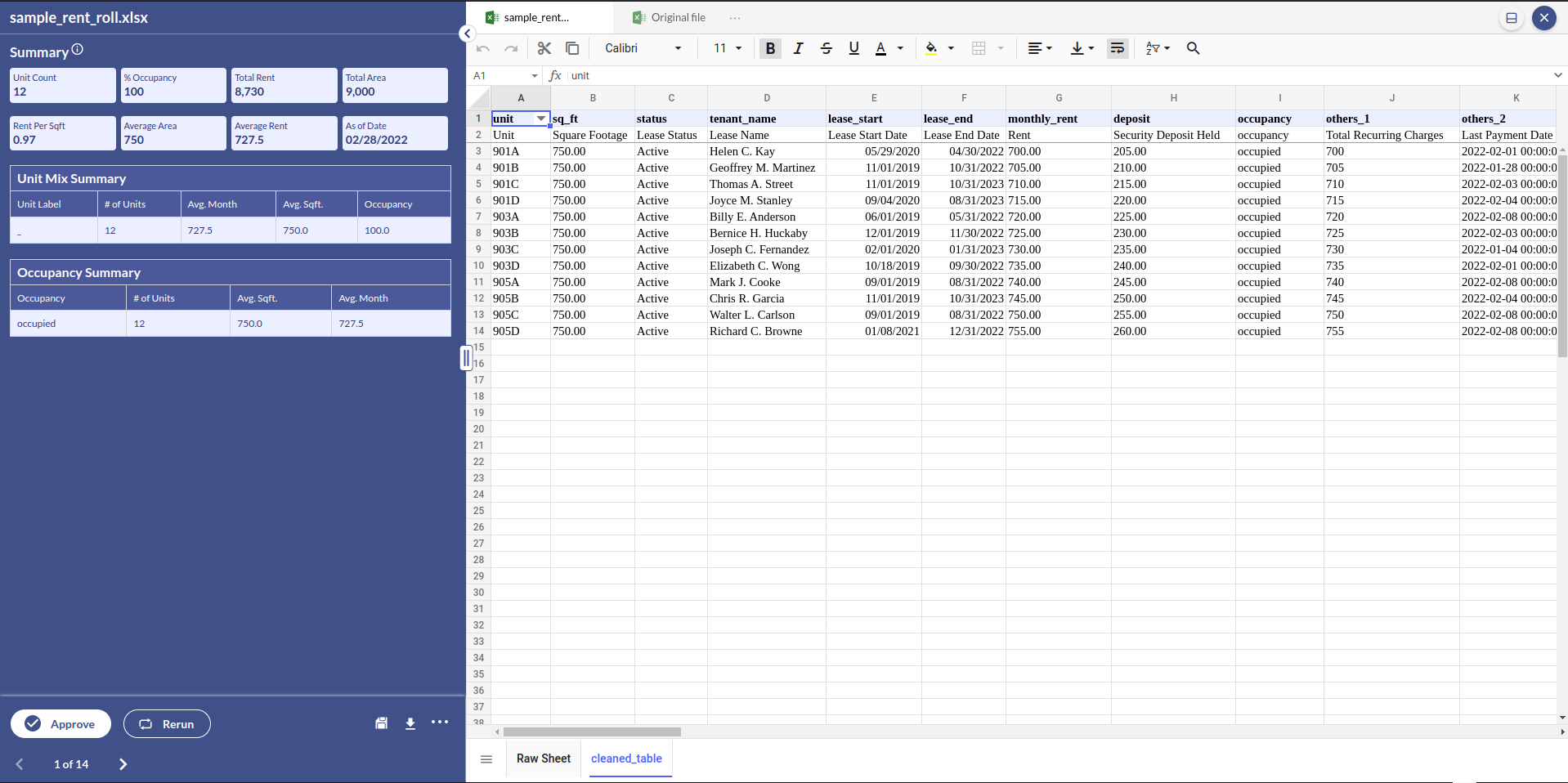Viewport: 1568px width, 783px height.
Task: Go to the next document
Action: (x=123, y=764)
